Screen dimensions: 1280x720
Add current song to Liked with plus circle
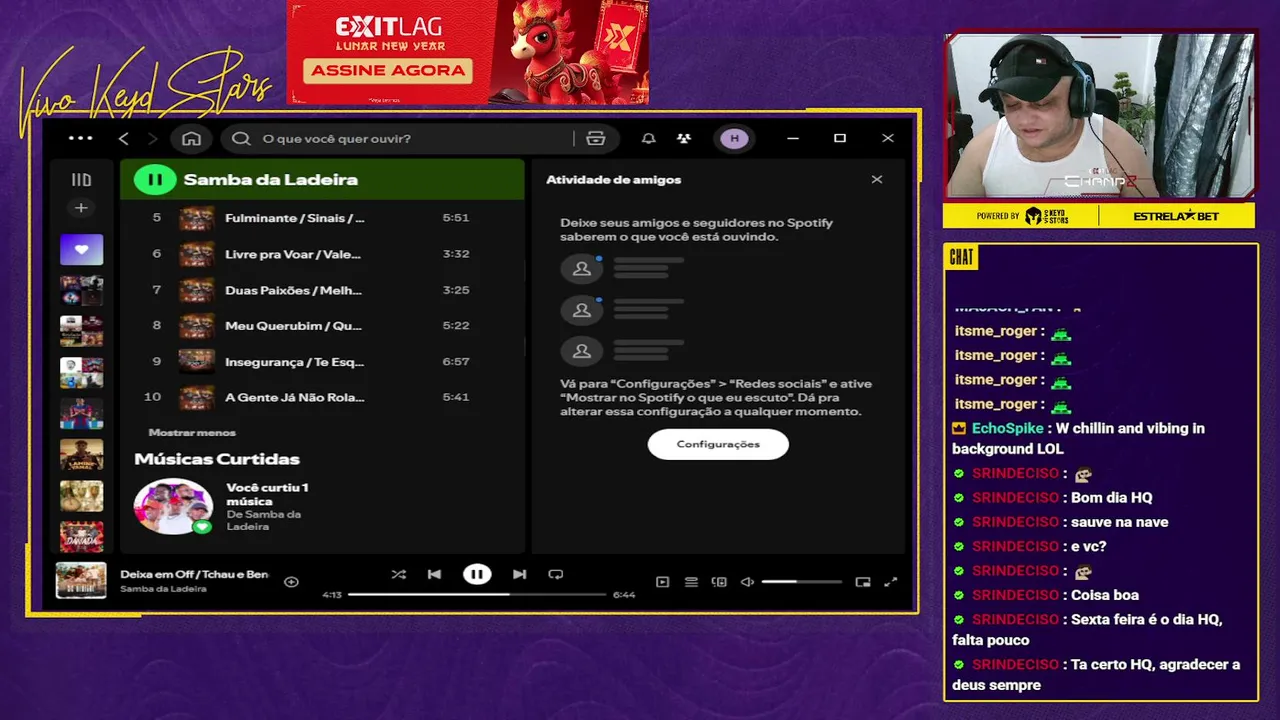pos(291,581)
